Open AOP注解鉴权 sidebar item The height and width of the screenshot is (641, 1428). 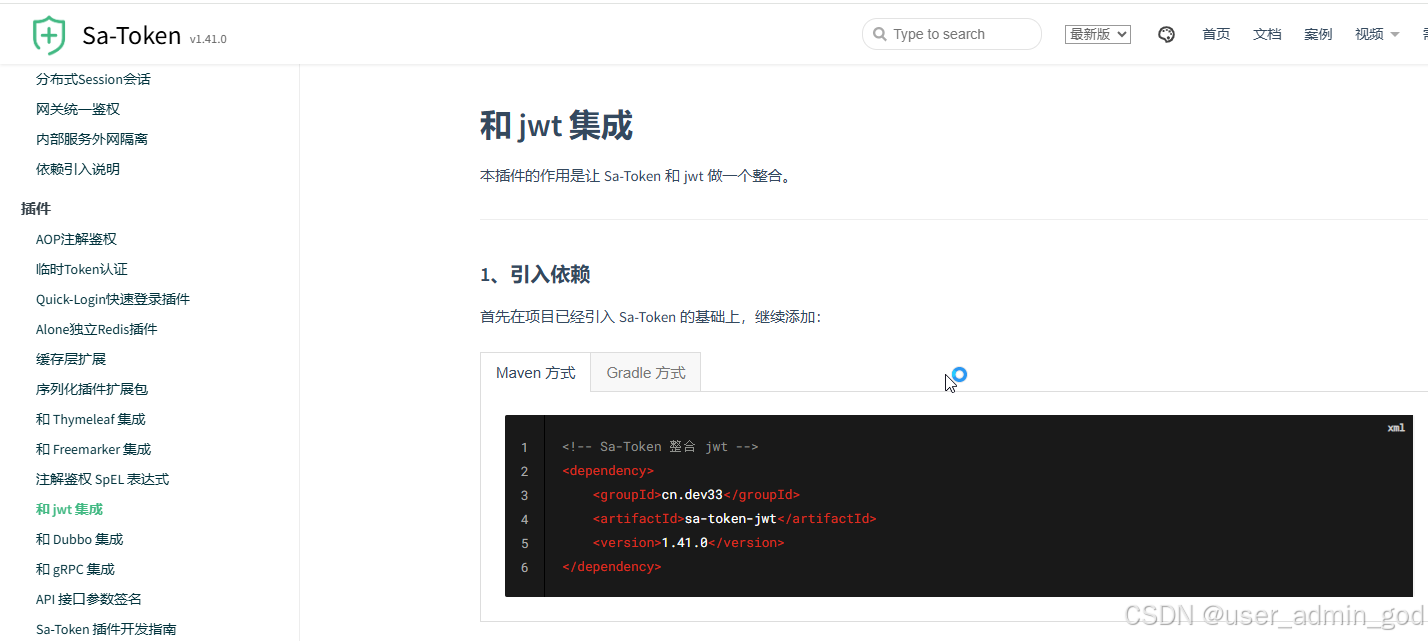pos(76,239)
